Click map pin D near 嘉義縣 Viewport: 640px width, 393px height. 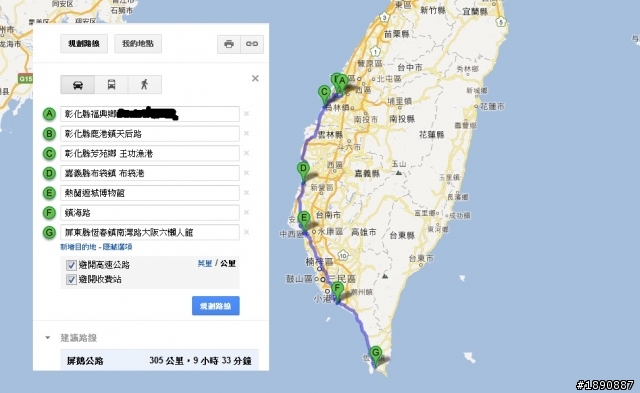coord(303,171)
